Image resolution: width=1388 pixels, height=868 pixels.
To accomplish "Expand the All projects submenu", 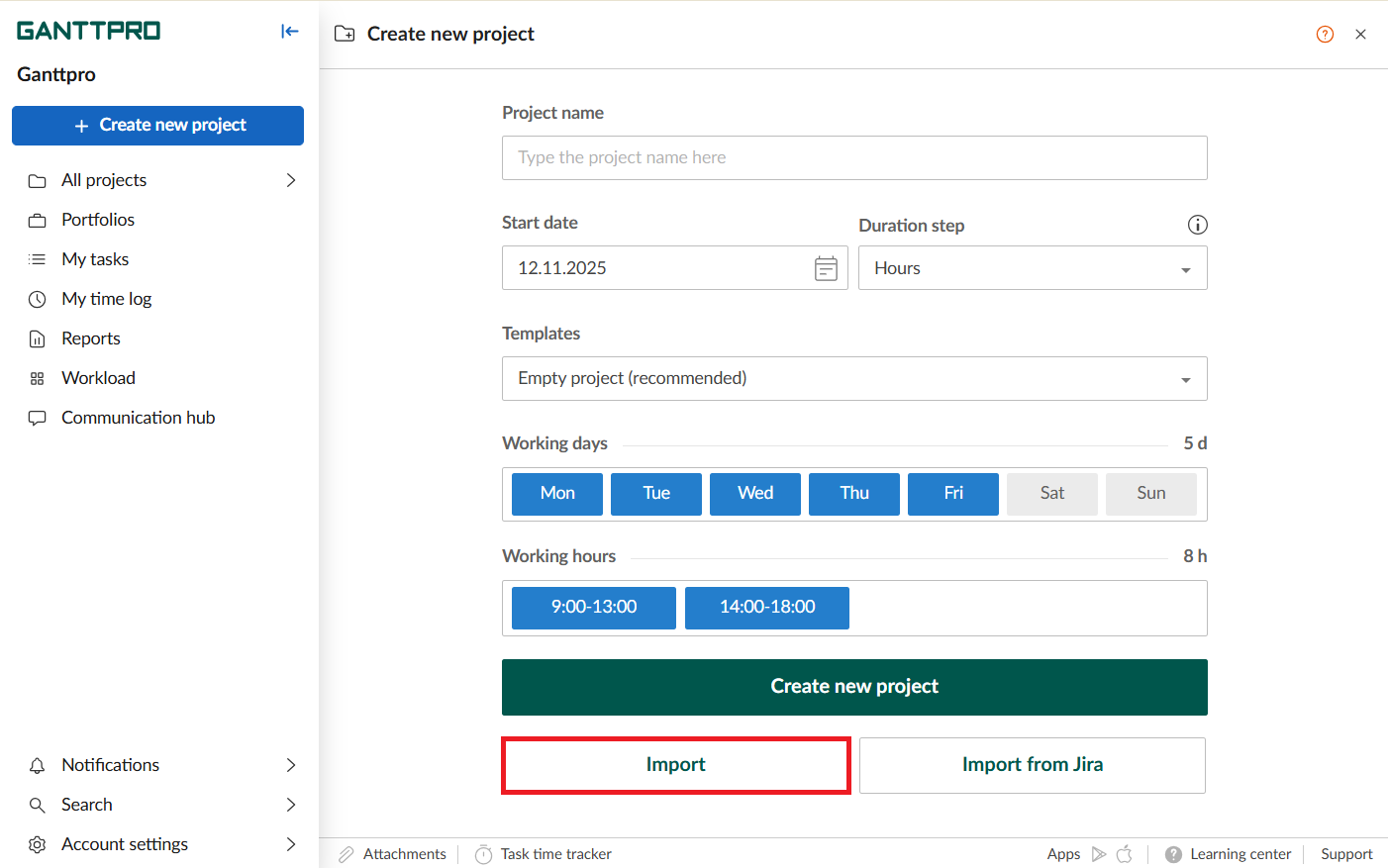I will pos(290,180).
